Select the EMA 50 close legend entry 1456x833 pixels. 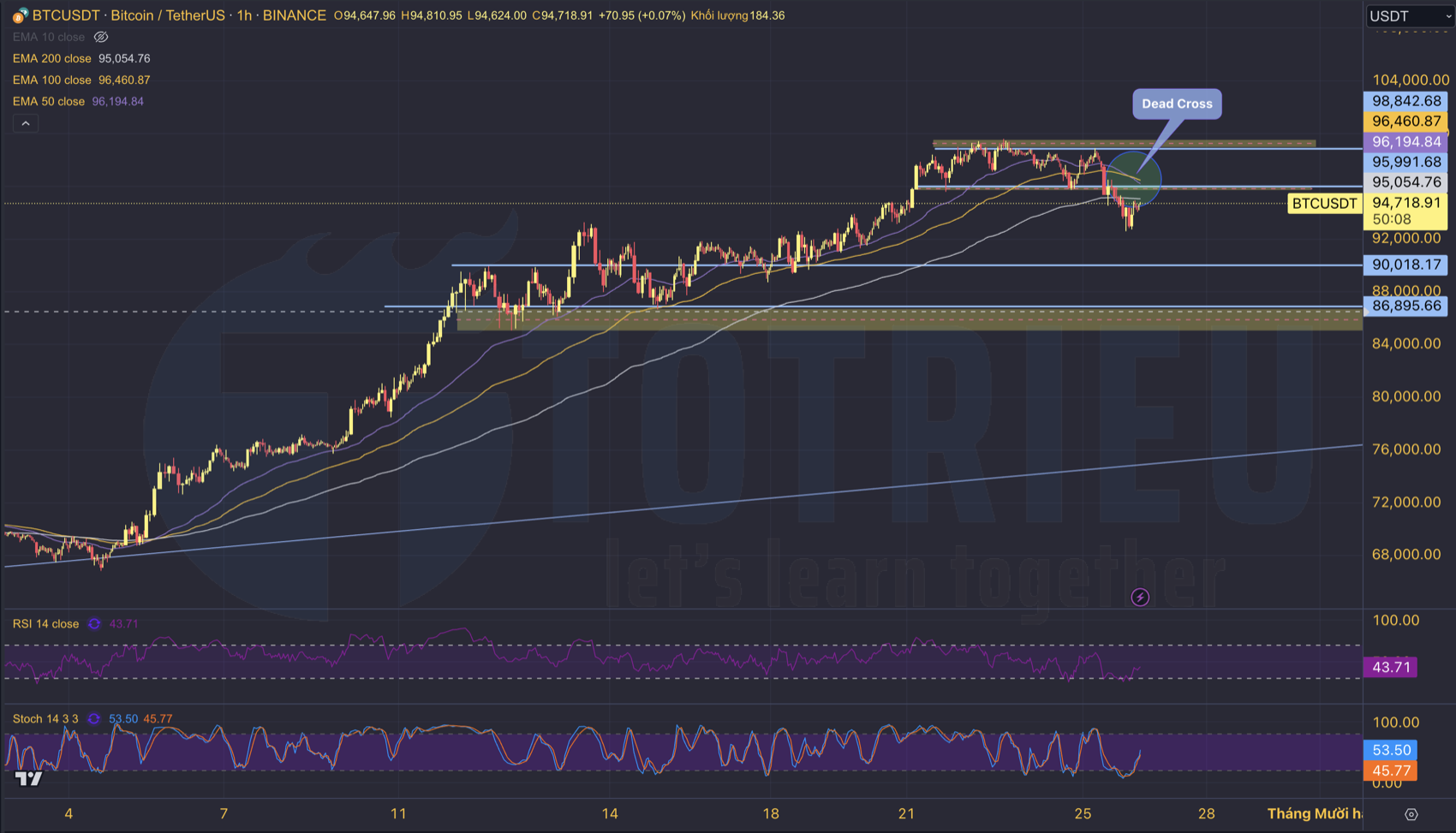[49, 101]
